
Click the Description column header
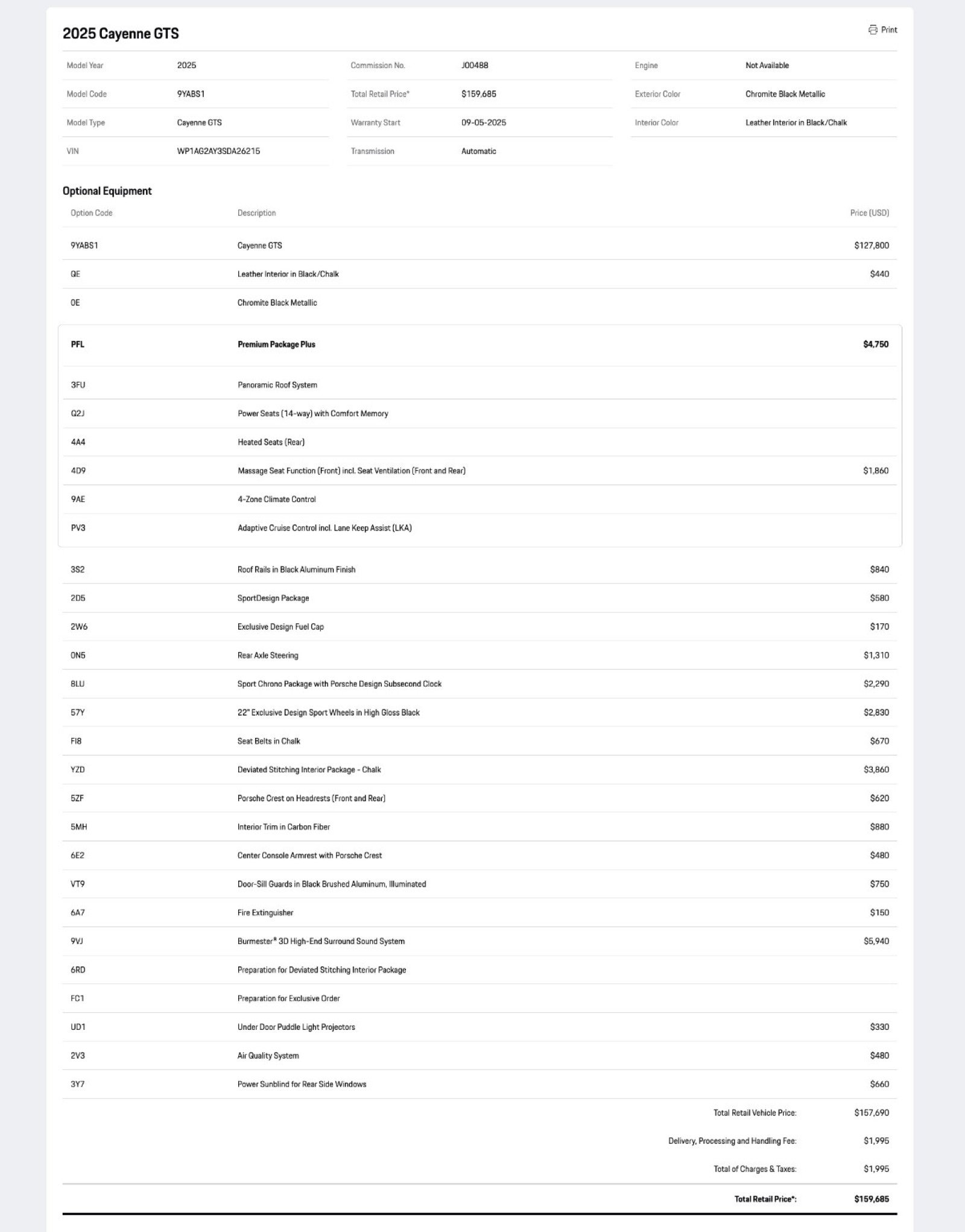(x=256, y=213)
